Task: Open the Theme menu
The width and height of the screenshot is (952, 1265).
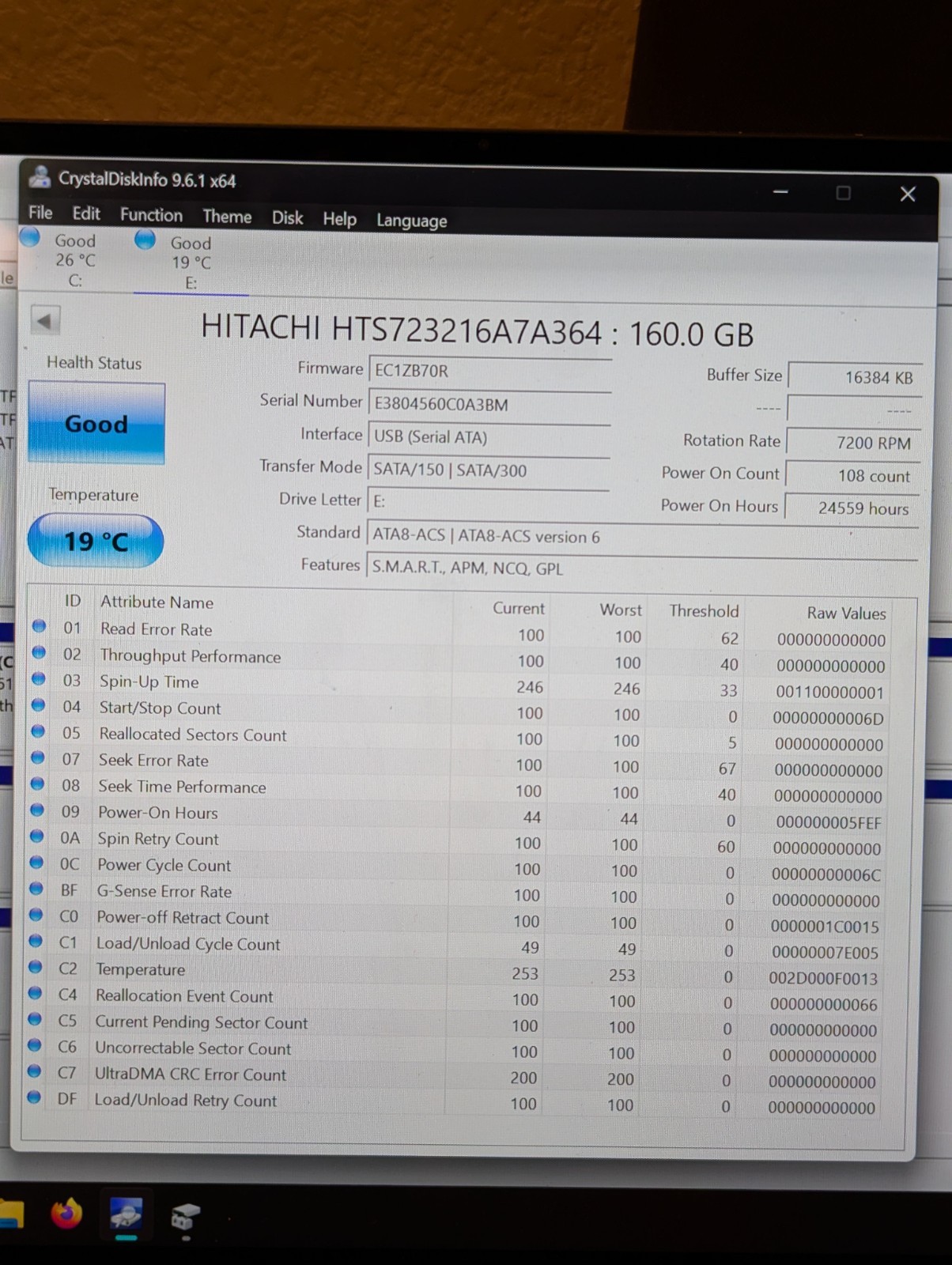Action: tap(227, 217)
